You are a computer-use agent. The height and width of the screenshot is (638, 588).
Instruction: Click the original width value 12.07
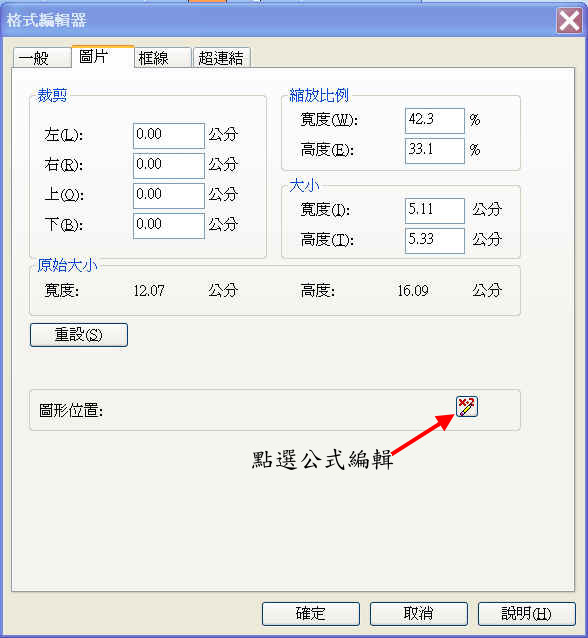tap(149, 291)
